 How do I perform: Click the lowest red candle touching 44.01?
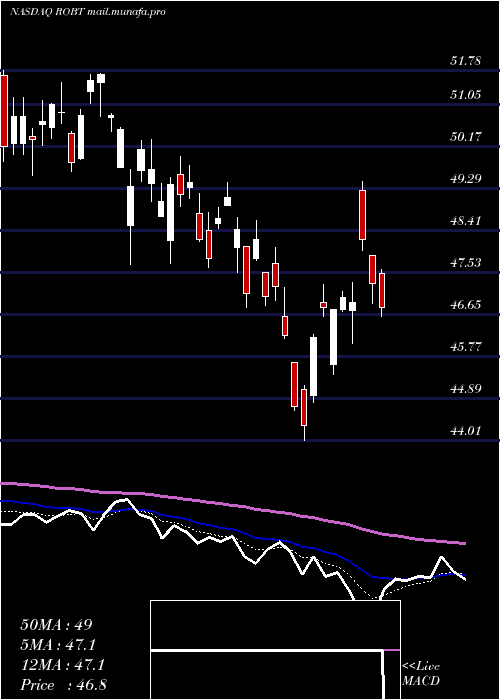click(x=304, y=412)
